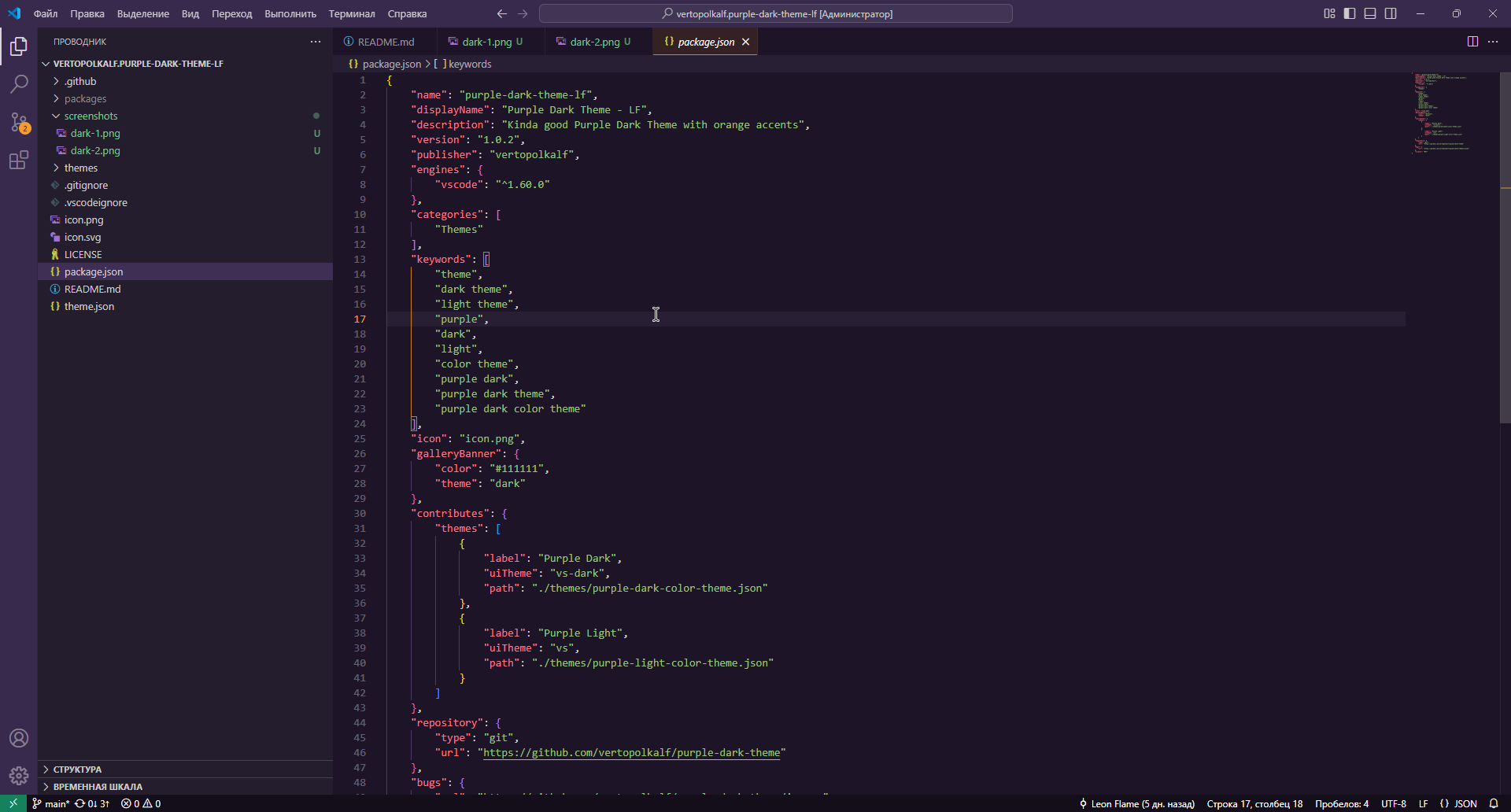Switch to the README.md tab
Image resolution: width=1511 pixels, height=812 pixels.
click(x=386, y=42)
